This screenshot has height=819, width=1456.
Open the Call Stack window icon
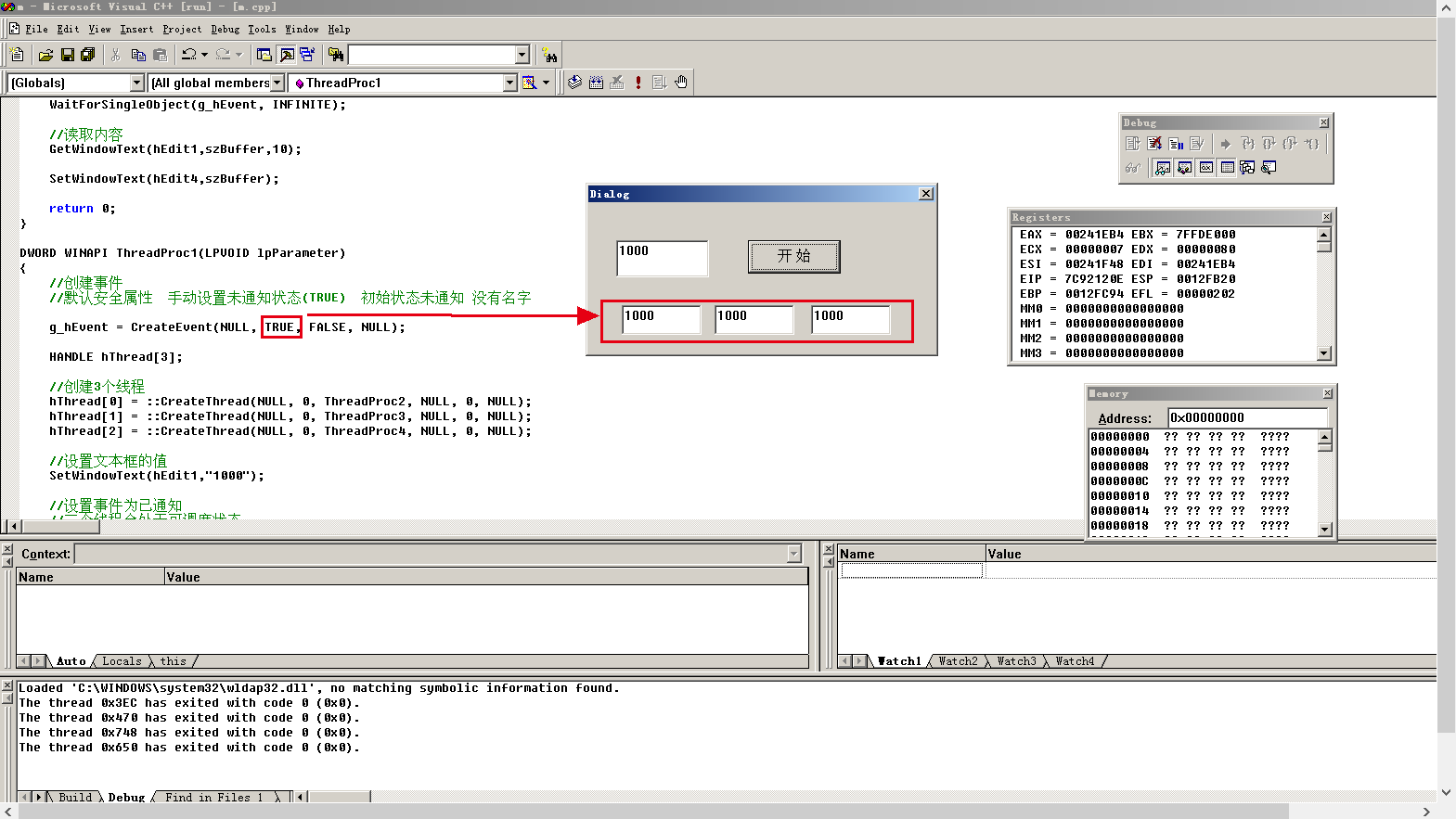click(x=1247, y=168)
